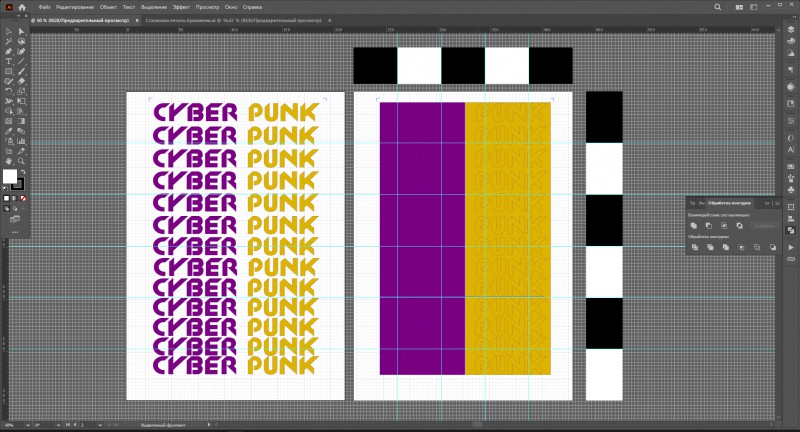Select the Direct Selection tool

(x=21, y=32)
